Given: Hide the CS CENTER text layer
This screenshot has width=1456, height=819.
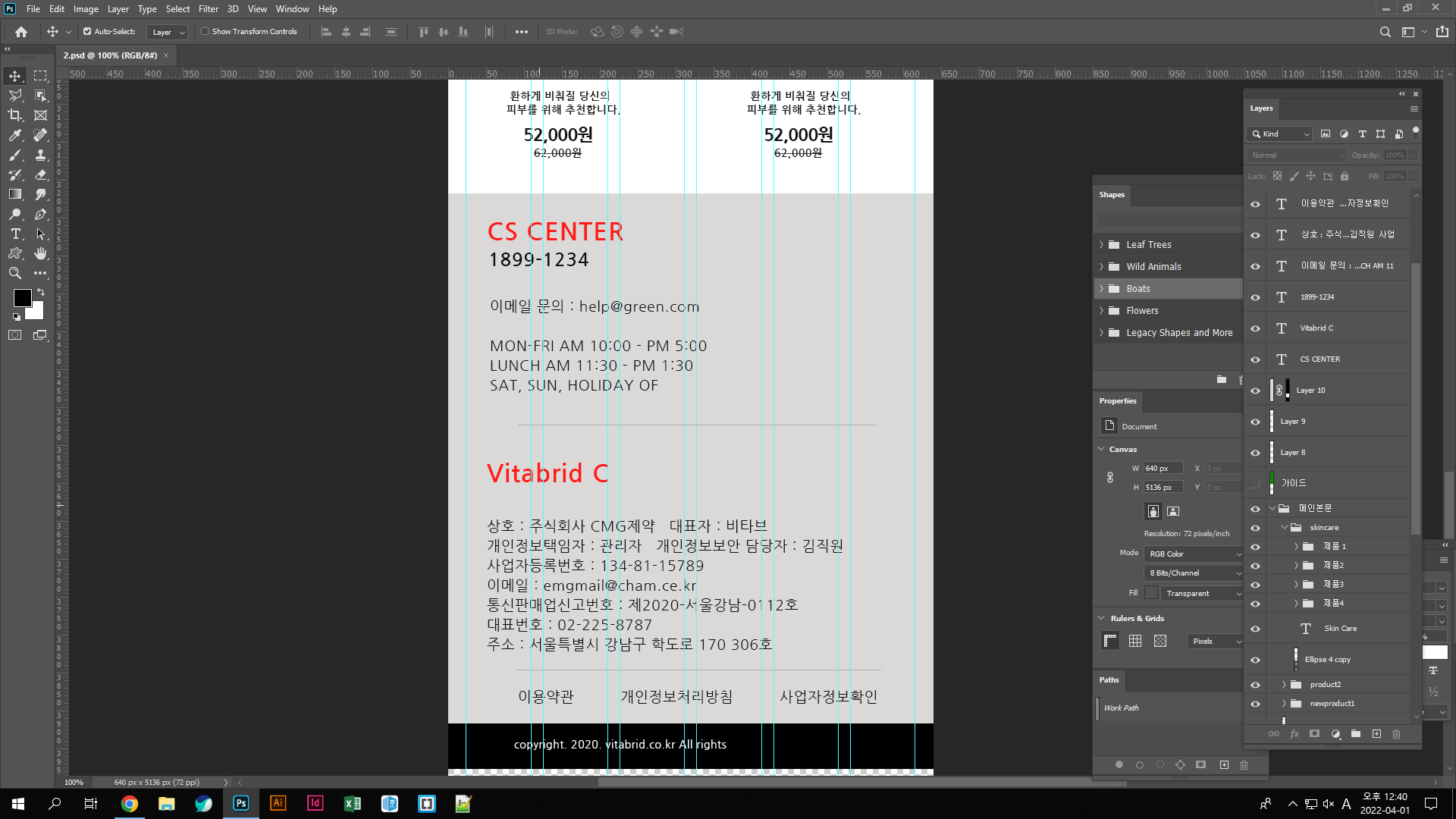Looking at the screenshot, I should pos(1255,359).
